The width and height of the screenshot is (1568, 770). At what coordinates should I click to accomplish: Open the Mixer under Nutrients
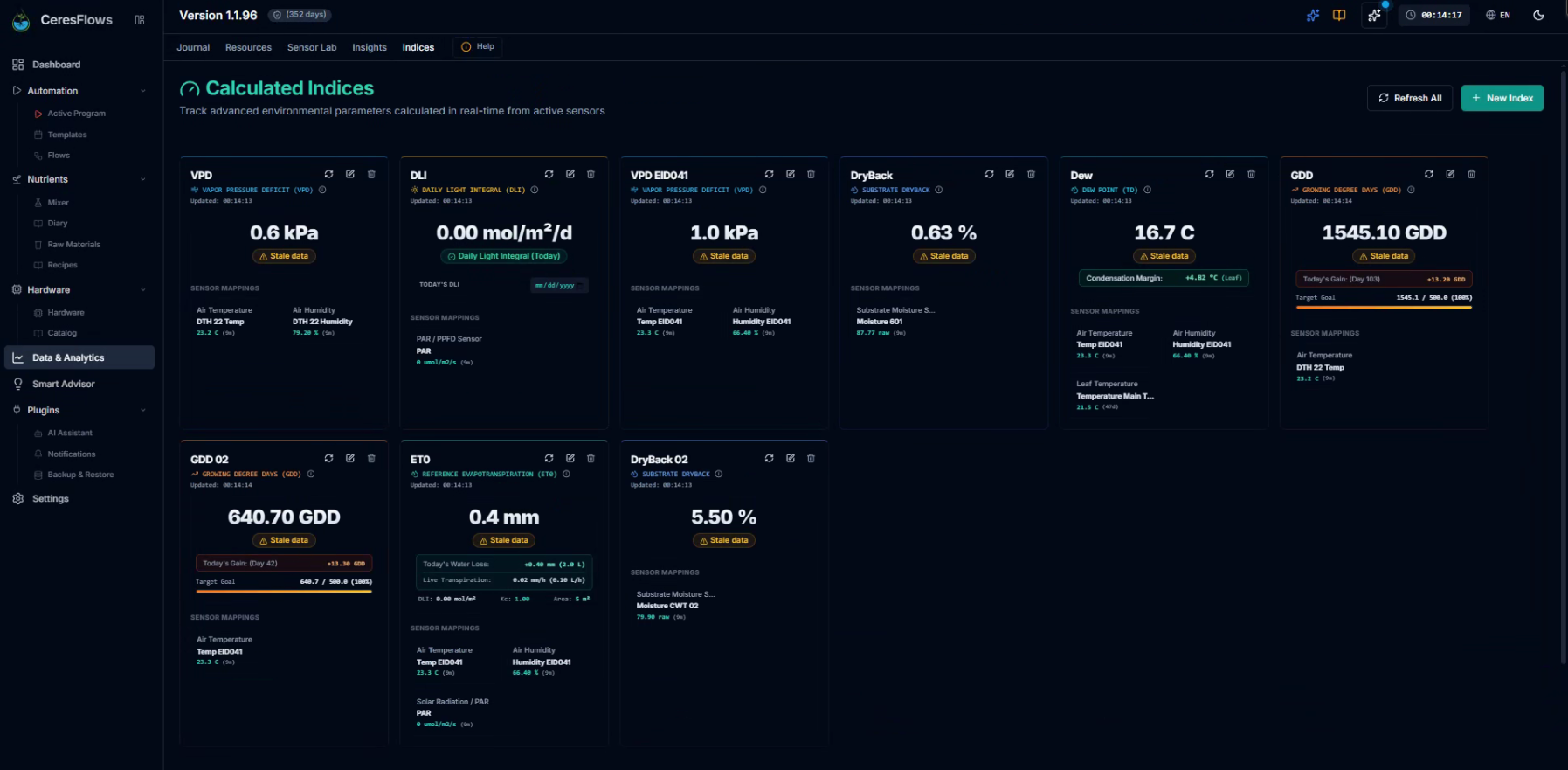[x=58, y=203]
